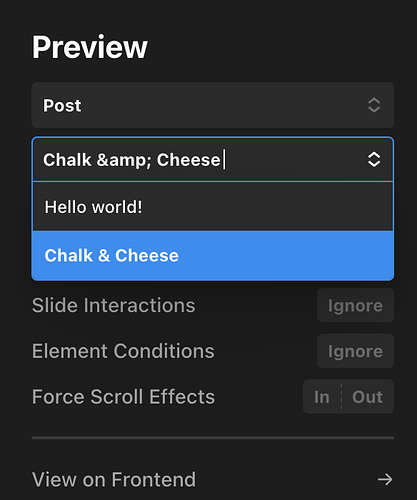Toggle the Element Conditions Ignore button

tap(355, 351)
